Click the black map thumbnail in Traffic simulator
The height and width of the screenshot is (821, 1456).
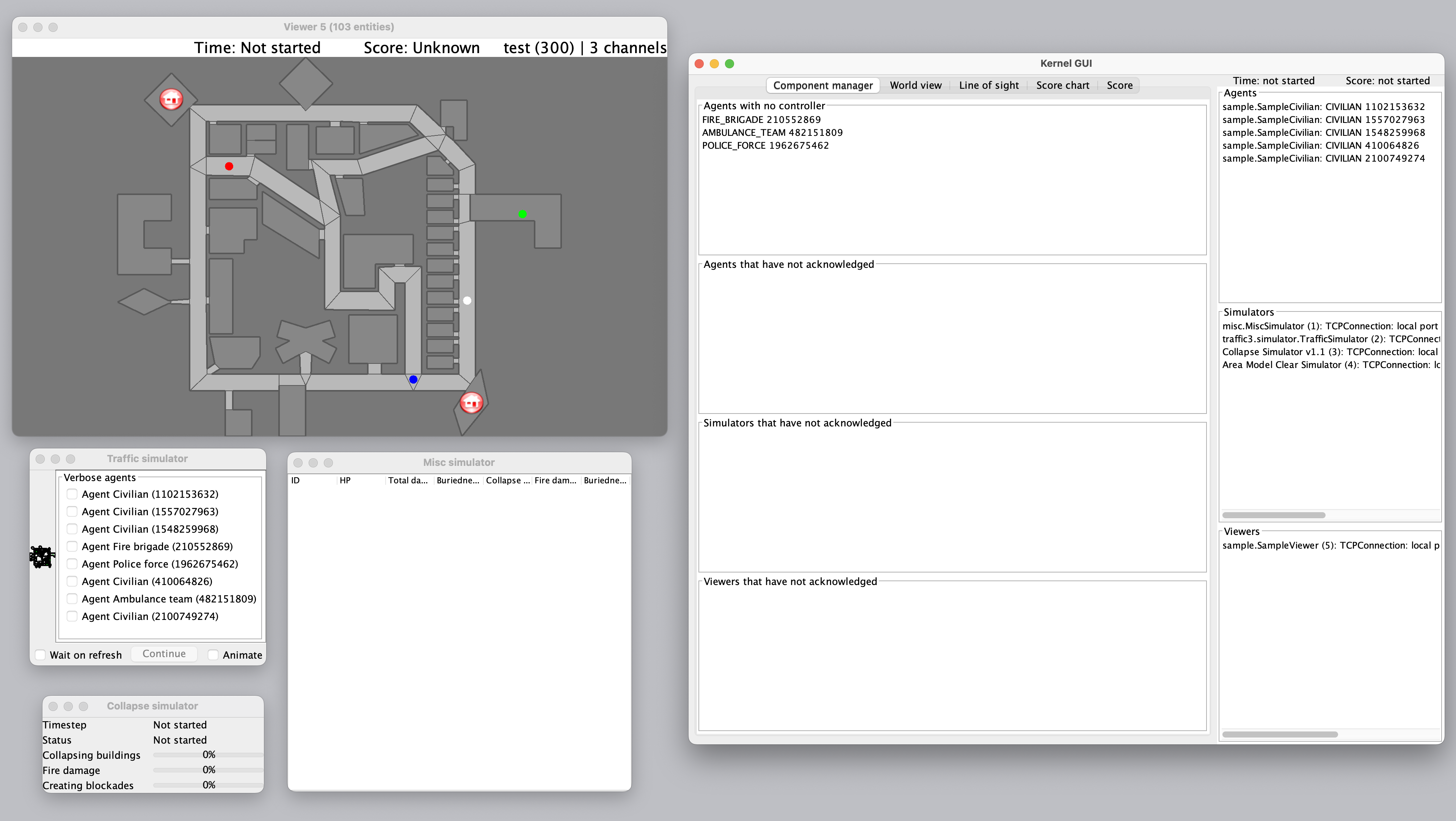tap(42, 557)
